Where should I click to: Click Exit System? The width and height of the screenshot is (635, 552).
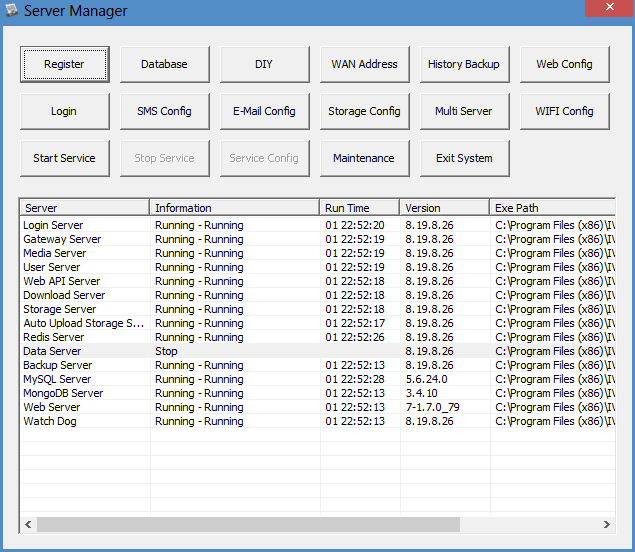[465, 158]
